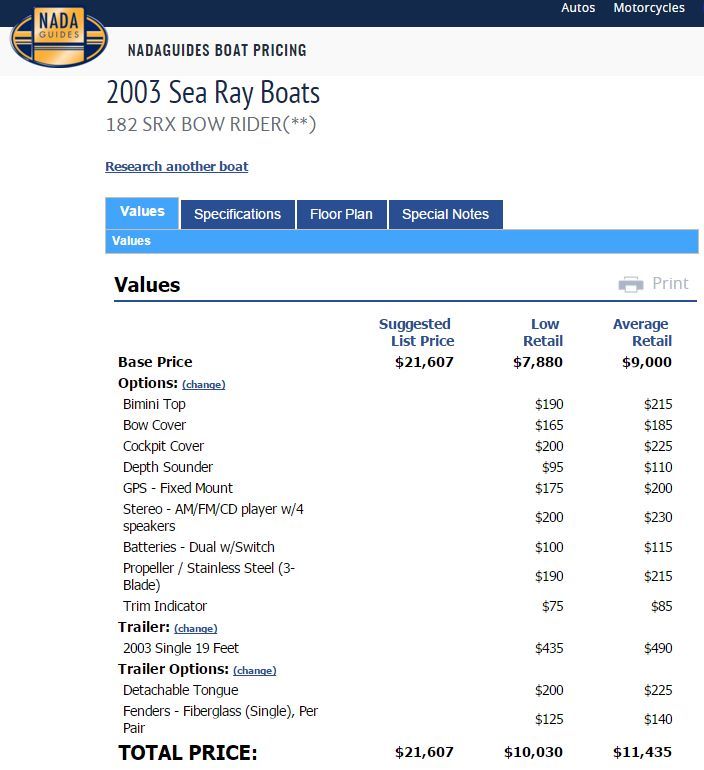Click the $75 Trim Indicator low retail
The height and width of the screenshot is (770, 704).
552,606
